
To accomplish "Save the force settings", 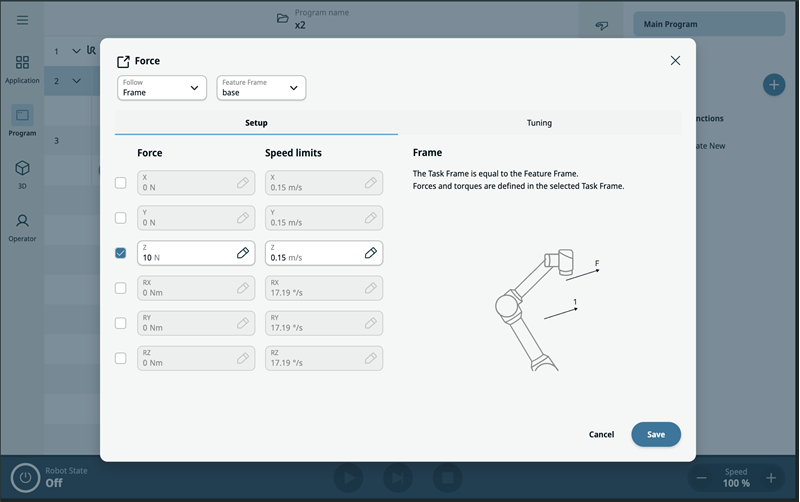I will pos(656,434).
